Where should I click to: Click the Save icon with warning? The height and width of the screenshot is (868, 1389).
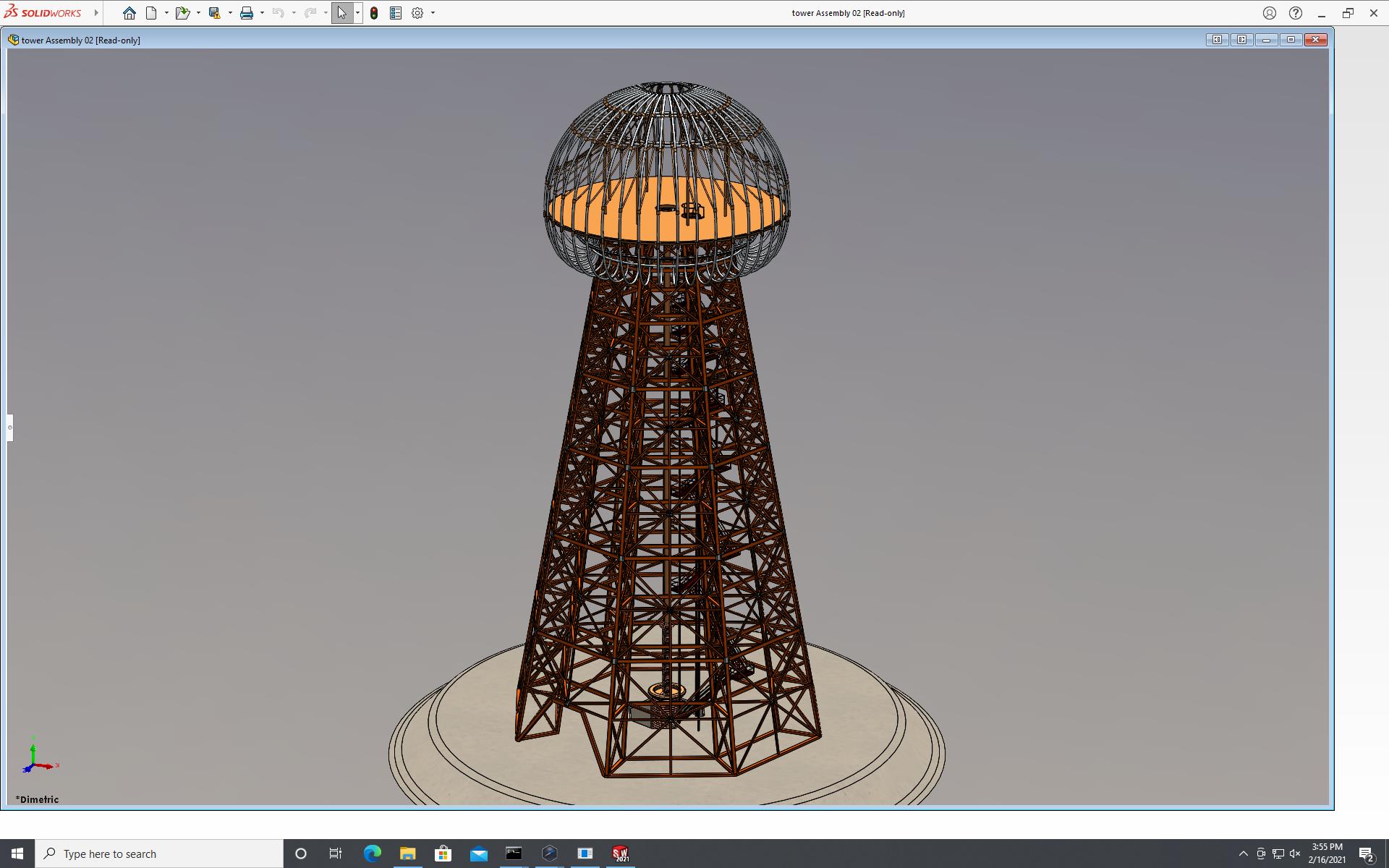click(214, 13)
